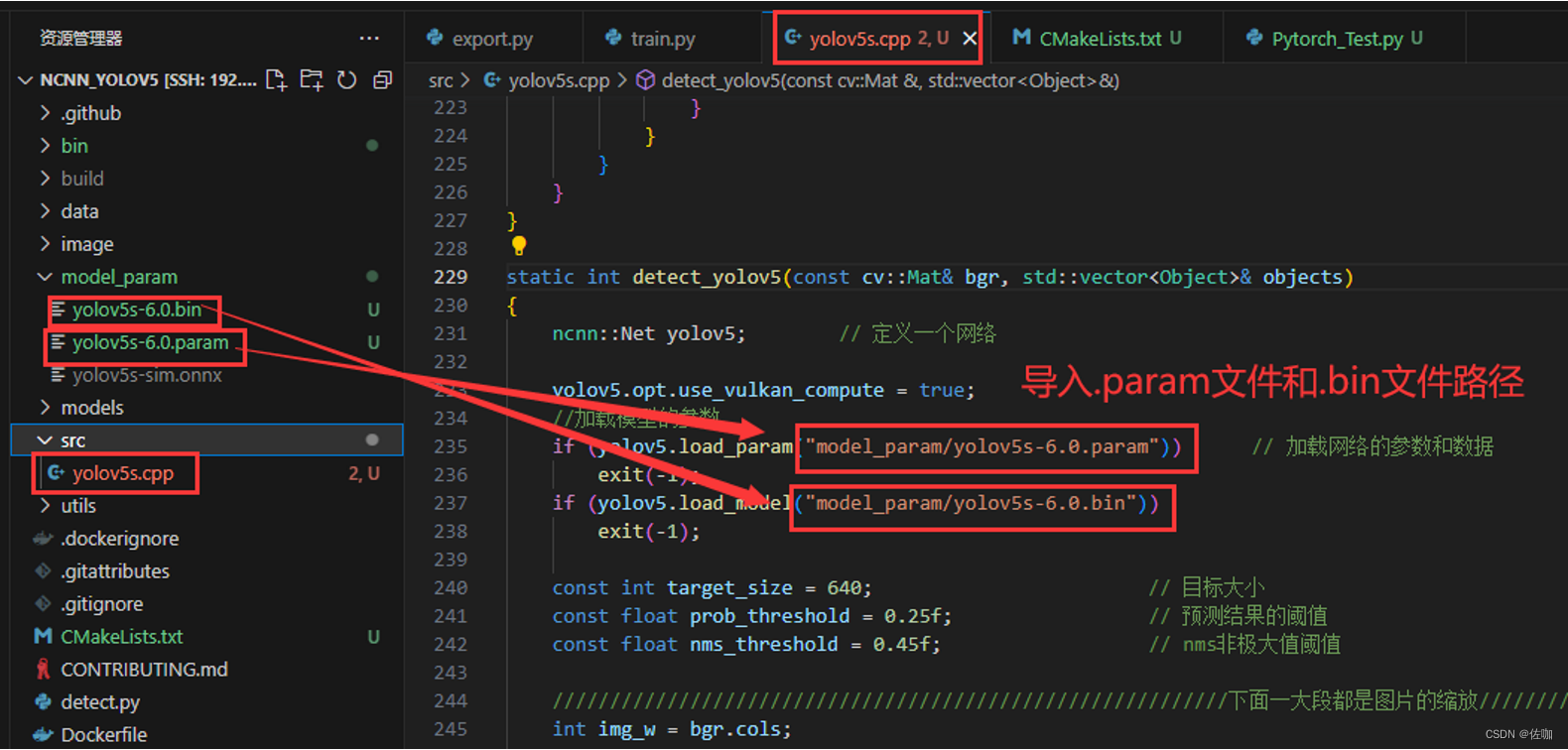Click the CONTRIBUTING.md file icon

coord(43,670)
